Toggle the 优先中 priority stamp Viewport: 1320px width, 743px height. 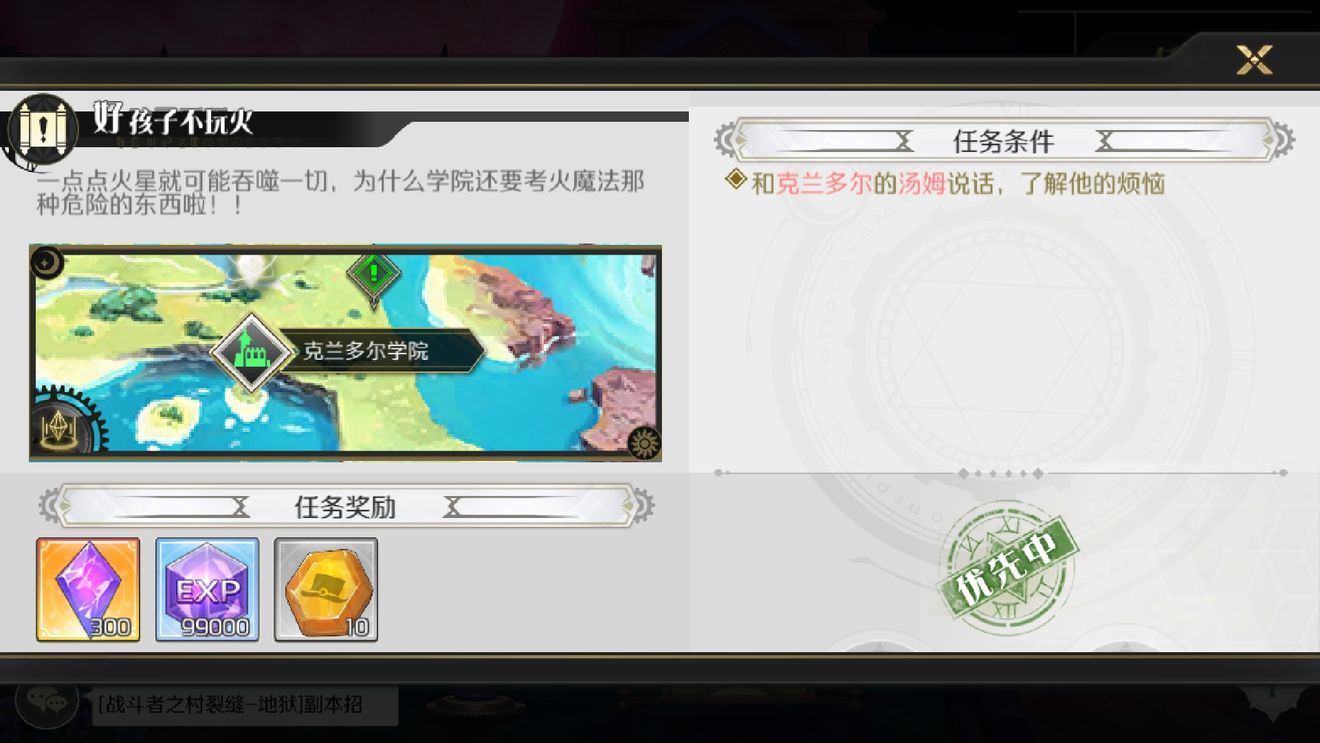(x=1006, y=567)
